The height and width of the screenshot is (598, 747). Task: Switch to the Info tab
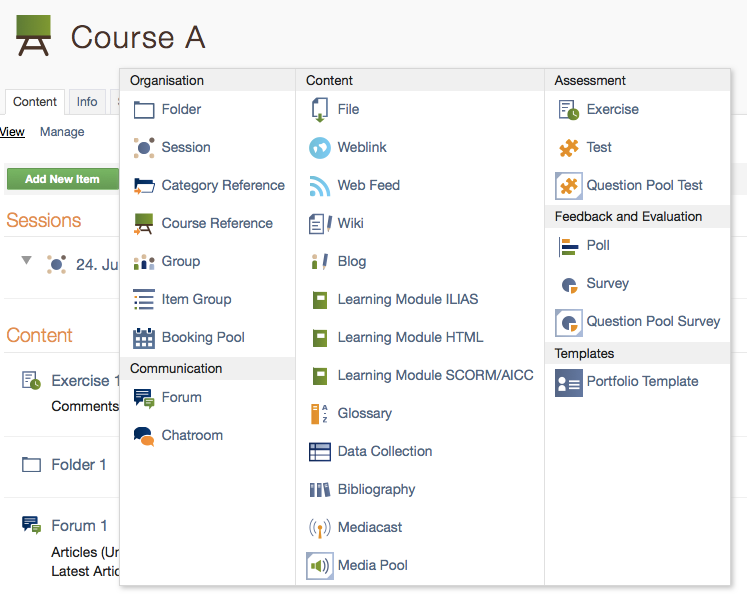(x=87, y=102)
